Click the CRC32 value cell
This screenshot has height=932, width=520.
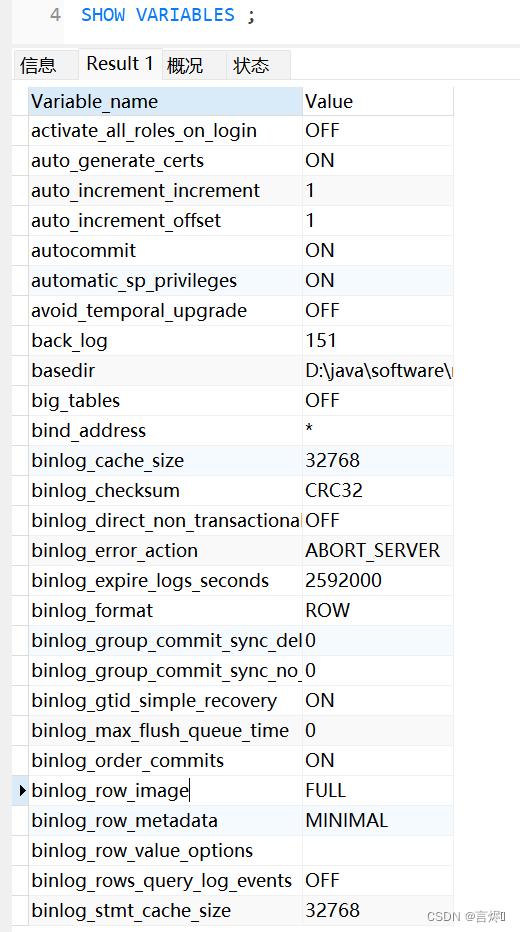pyautogui.click(x=378, y=491)
